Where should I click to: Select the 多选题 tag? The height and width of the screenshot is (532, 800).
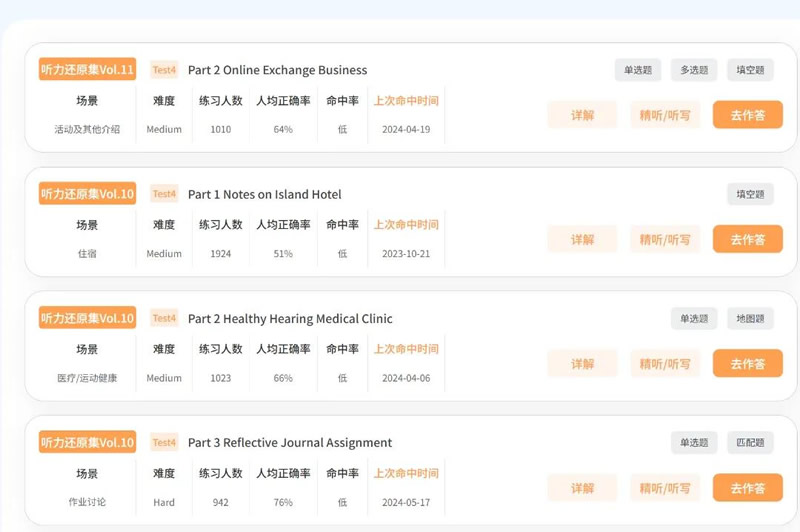[694, 70]
